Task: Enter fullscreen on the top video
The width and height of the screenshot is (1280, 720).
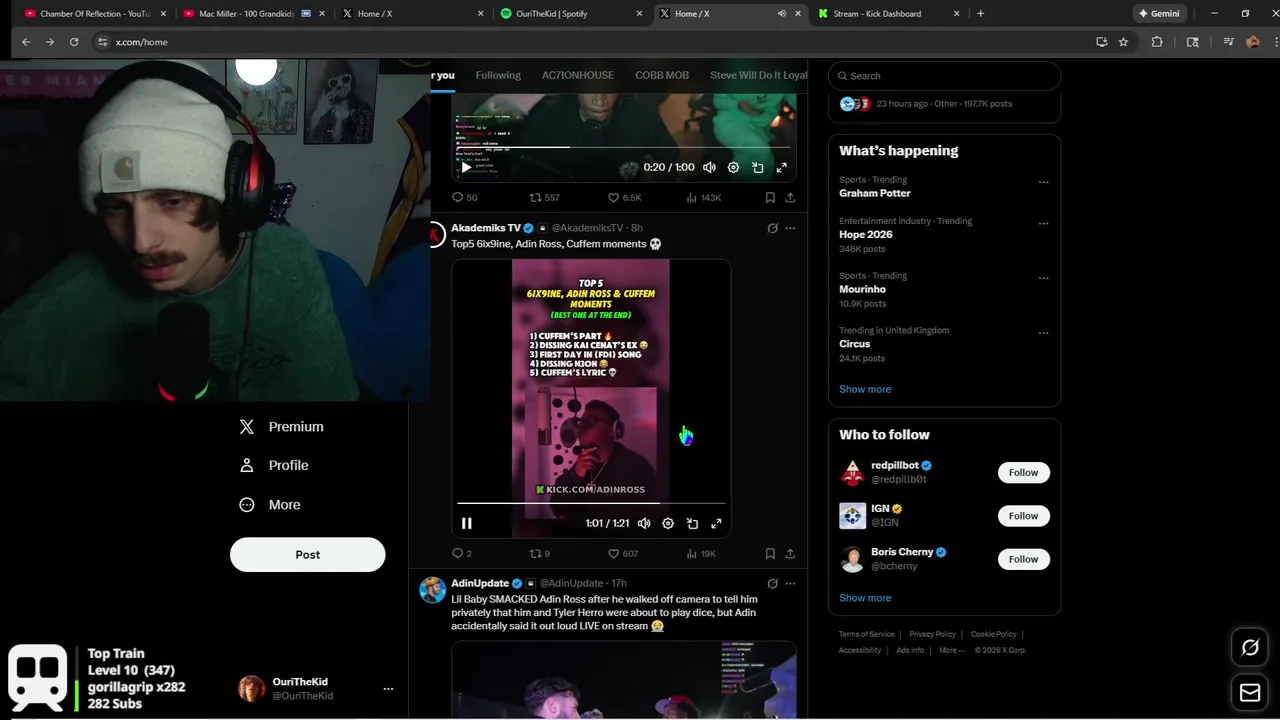Action: (781, 167)
